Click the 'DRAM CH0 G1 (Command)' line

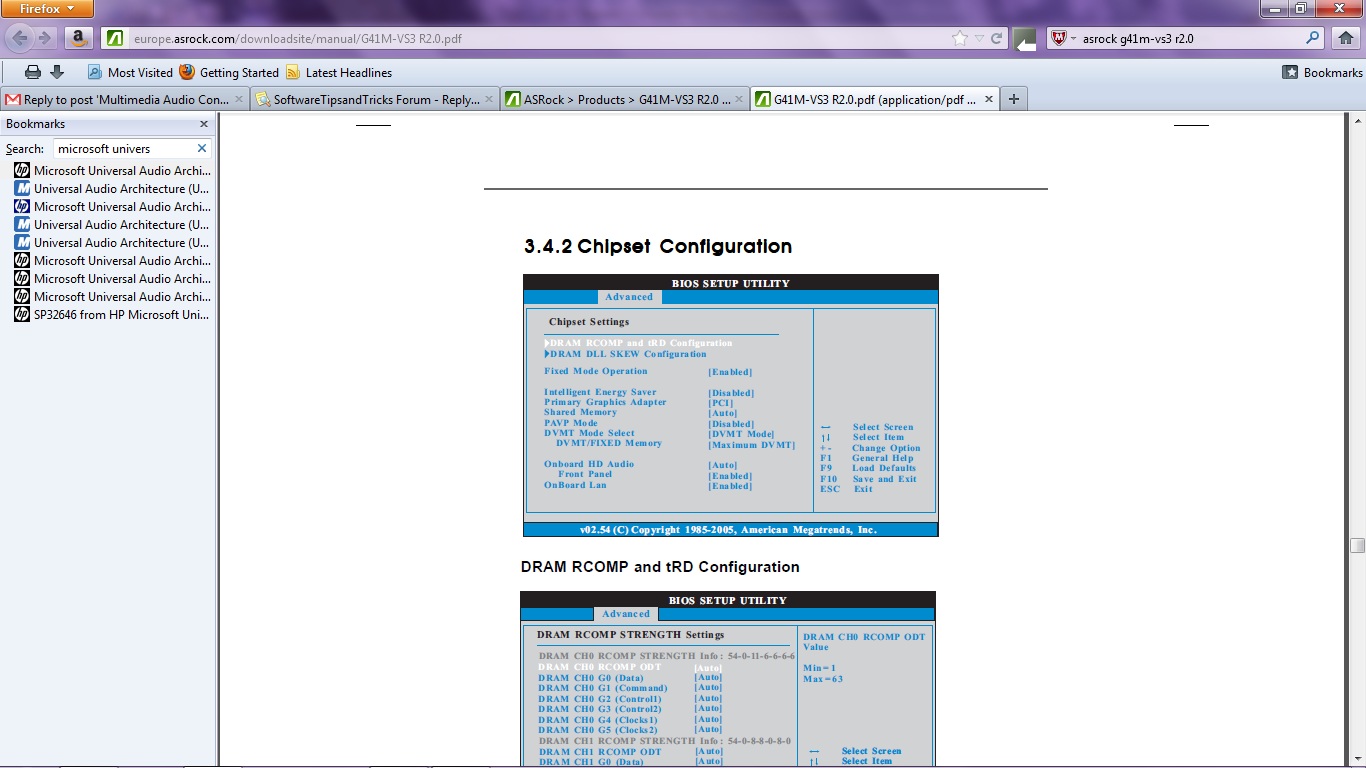point(603,688)
